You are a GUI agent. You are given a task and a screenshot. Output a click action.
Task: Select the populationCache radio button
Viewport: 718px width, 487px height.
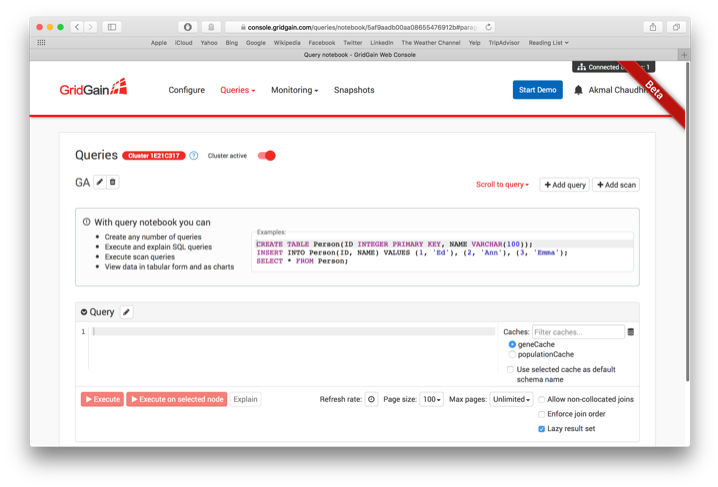point(512,354)
